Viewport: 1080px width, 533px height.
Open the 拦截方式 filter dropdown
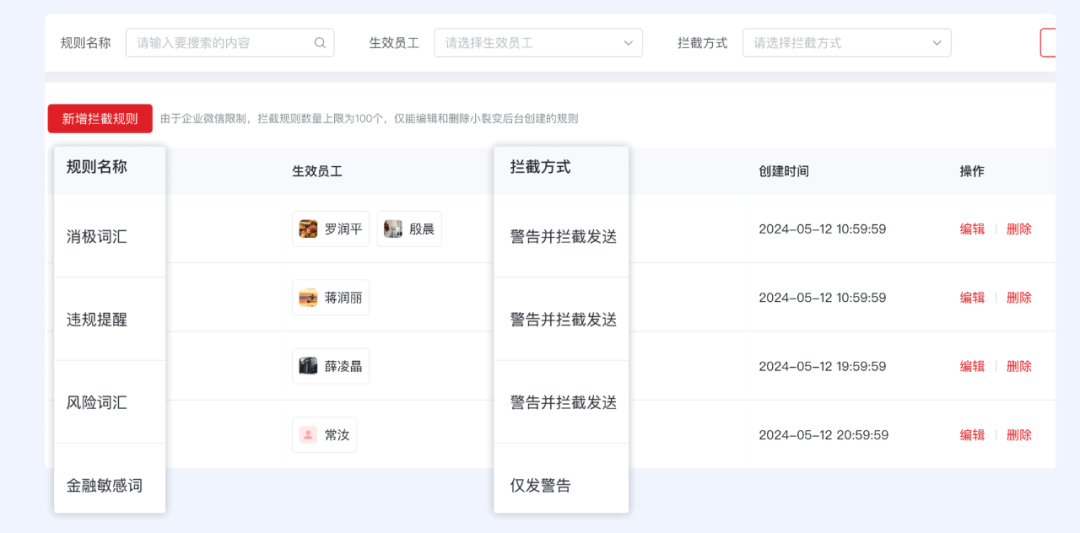tap(845, 43)
